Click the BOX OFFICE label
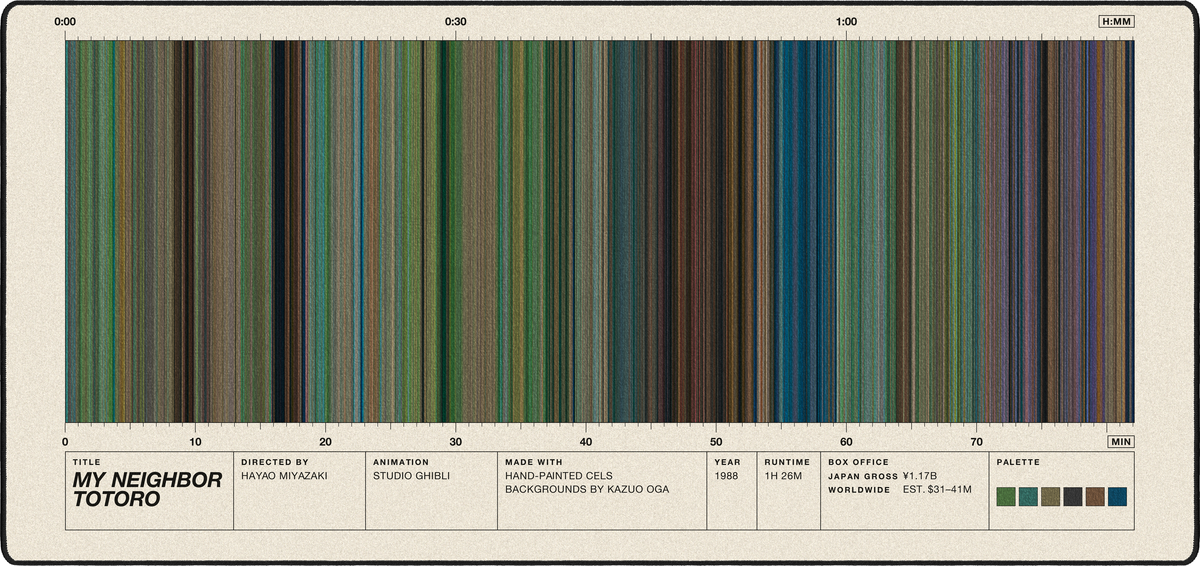This screenshot has height=566, width=1200. pyautogui.click(x=858, y=463)
